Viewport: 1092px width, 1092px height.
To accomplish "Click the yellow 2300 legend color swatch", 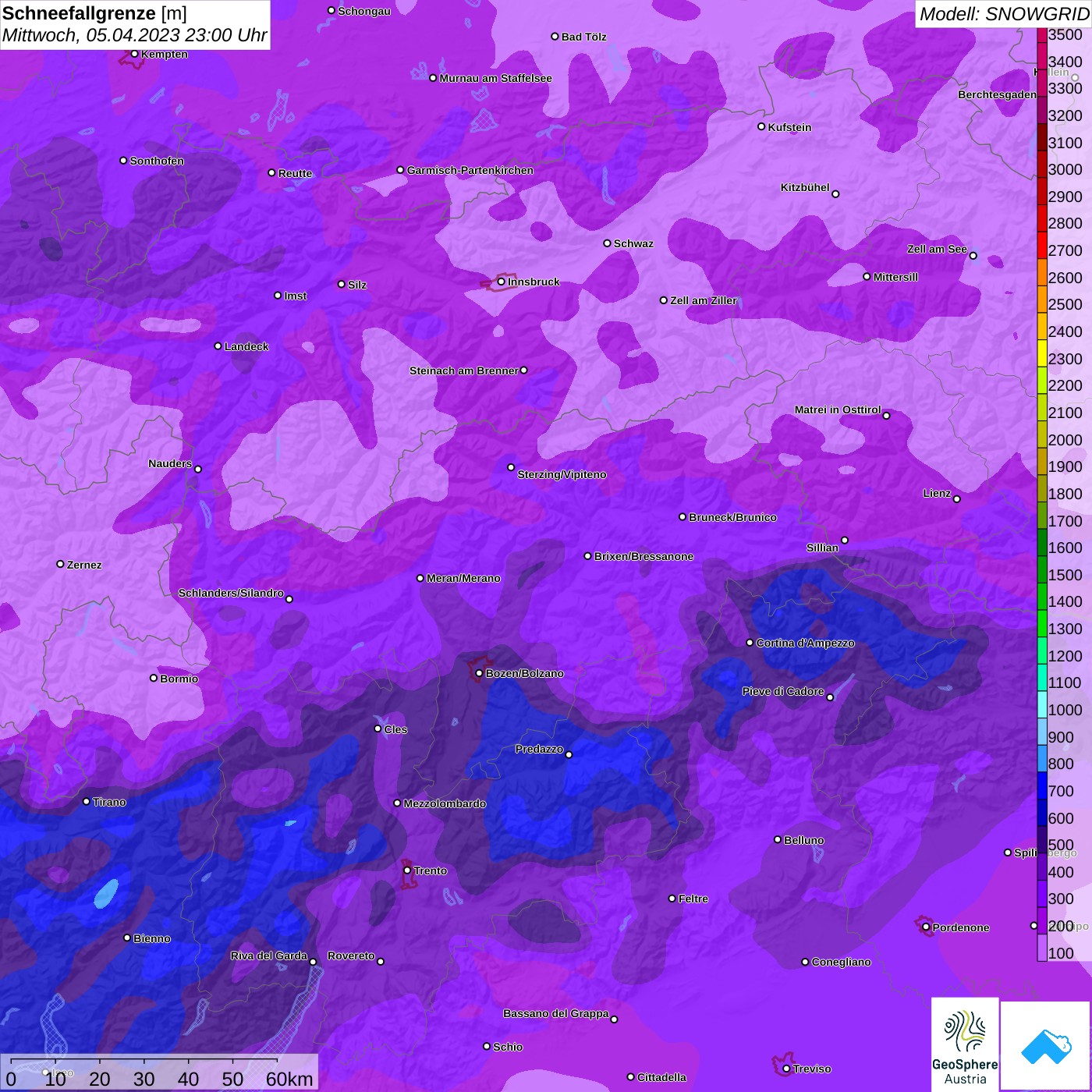I will point(1041,353).
